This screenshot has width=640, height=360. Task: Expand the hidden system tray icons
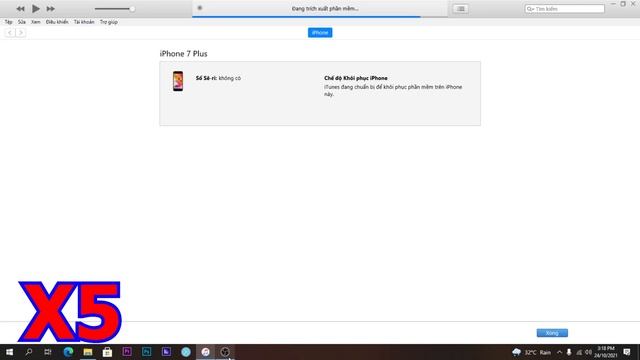pyautogui.click(x=559, y=352)
